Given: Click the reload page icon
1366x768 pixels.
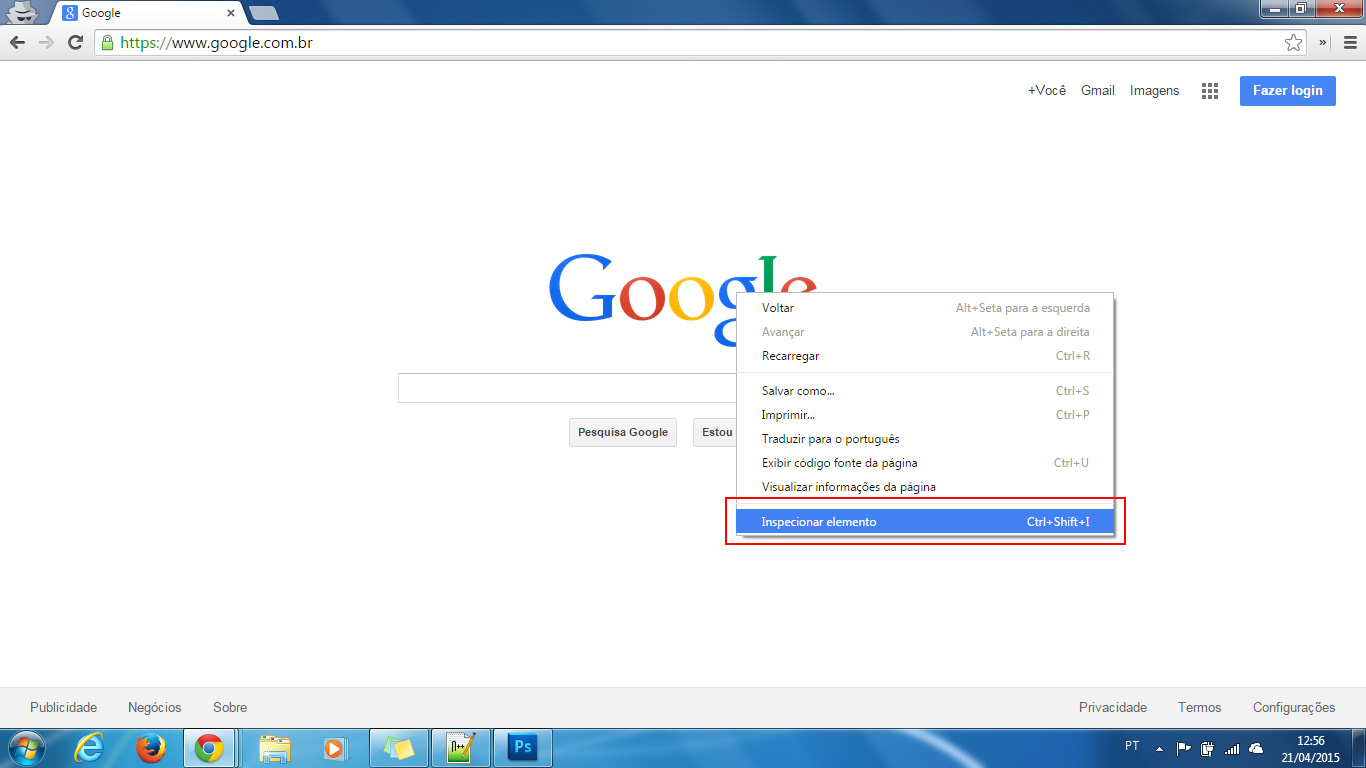Looking at the screenshot, I should click(75, 42).
